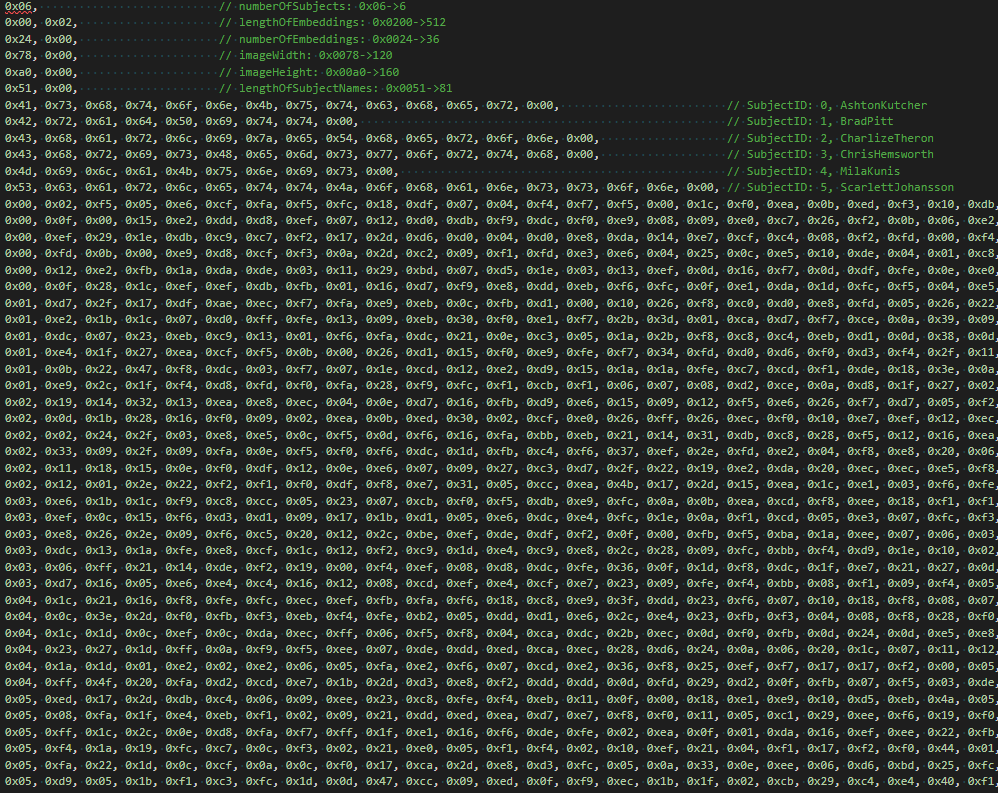Click the 0x78 byte on imageWidth line
This screenshot has width=998, height=793.
point(17,55)
